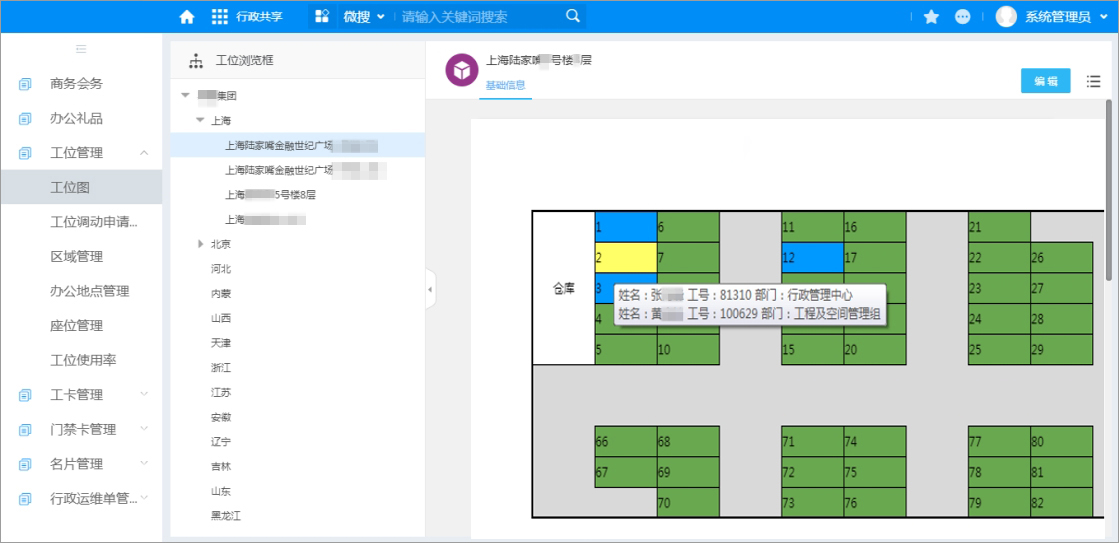Open the app grid menu icon
Viewport: 1119px width, 543px height.
(x=220, y=17)
